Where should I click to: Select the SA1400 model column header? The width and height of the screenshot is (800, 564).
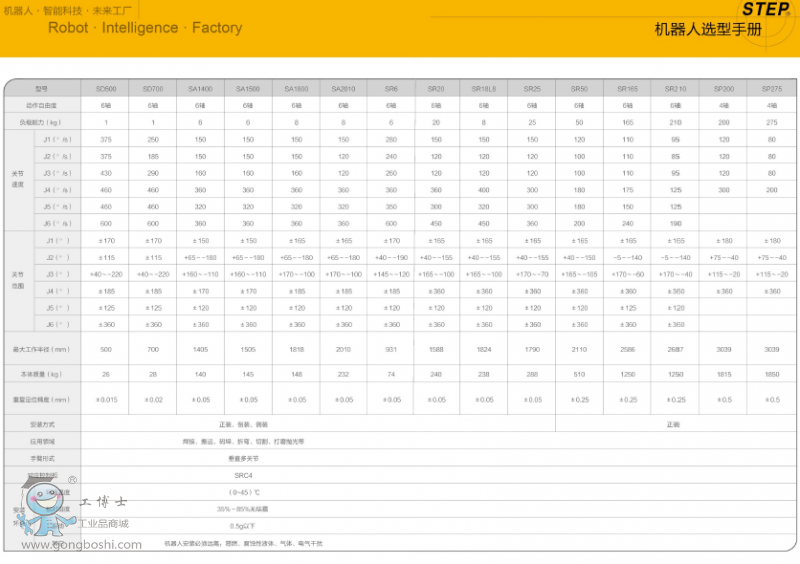coord(200,88)
